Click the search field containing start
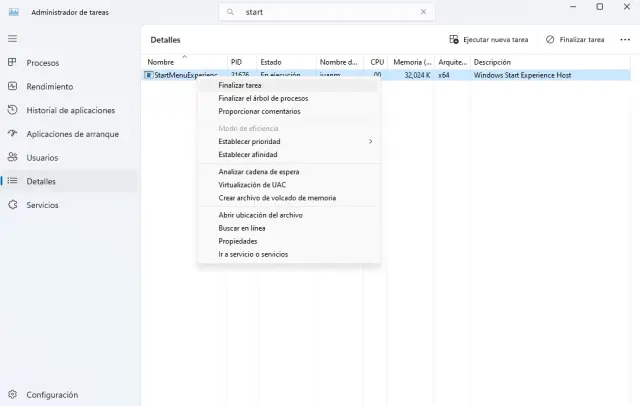Image resolution: width=640 pixels, height=406 pixels. tap(330, 13)
